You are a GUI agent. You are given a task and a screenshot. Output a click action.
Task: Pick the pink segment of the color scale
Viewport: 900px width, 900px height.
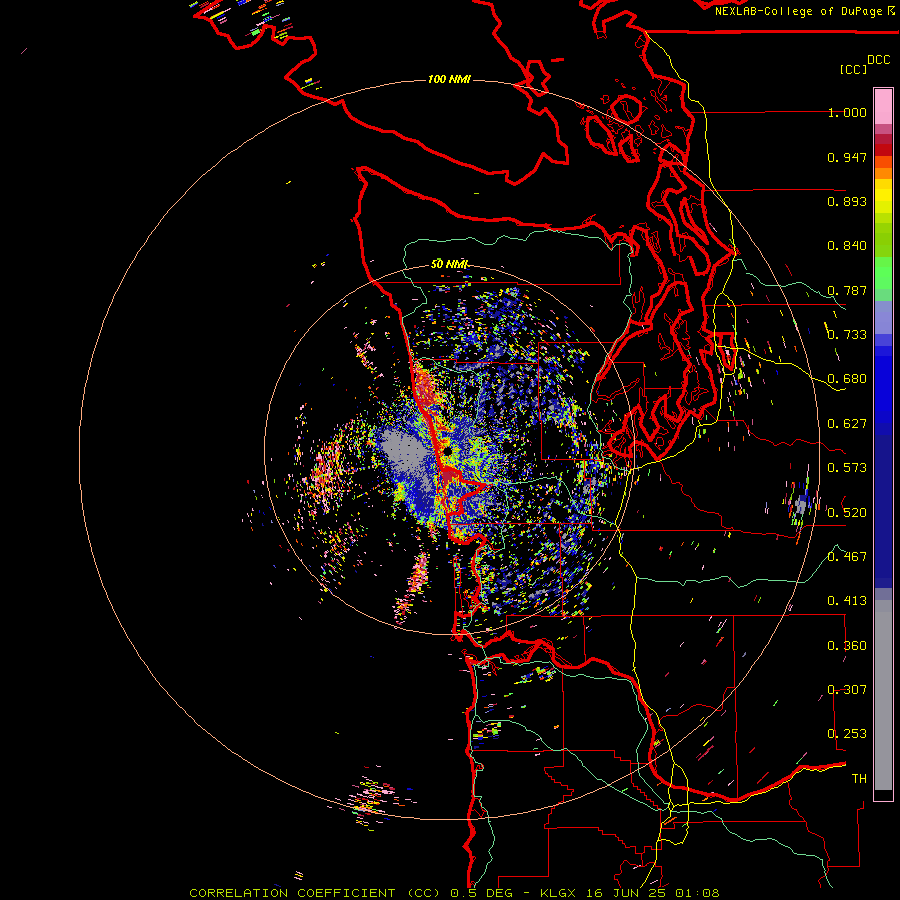tap(883, 107)
